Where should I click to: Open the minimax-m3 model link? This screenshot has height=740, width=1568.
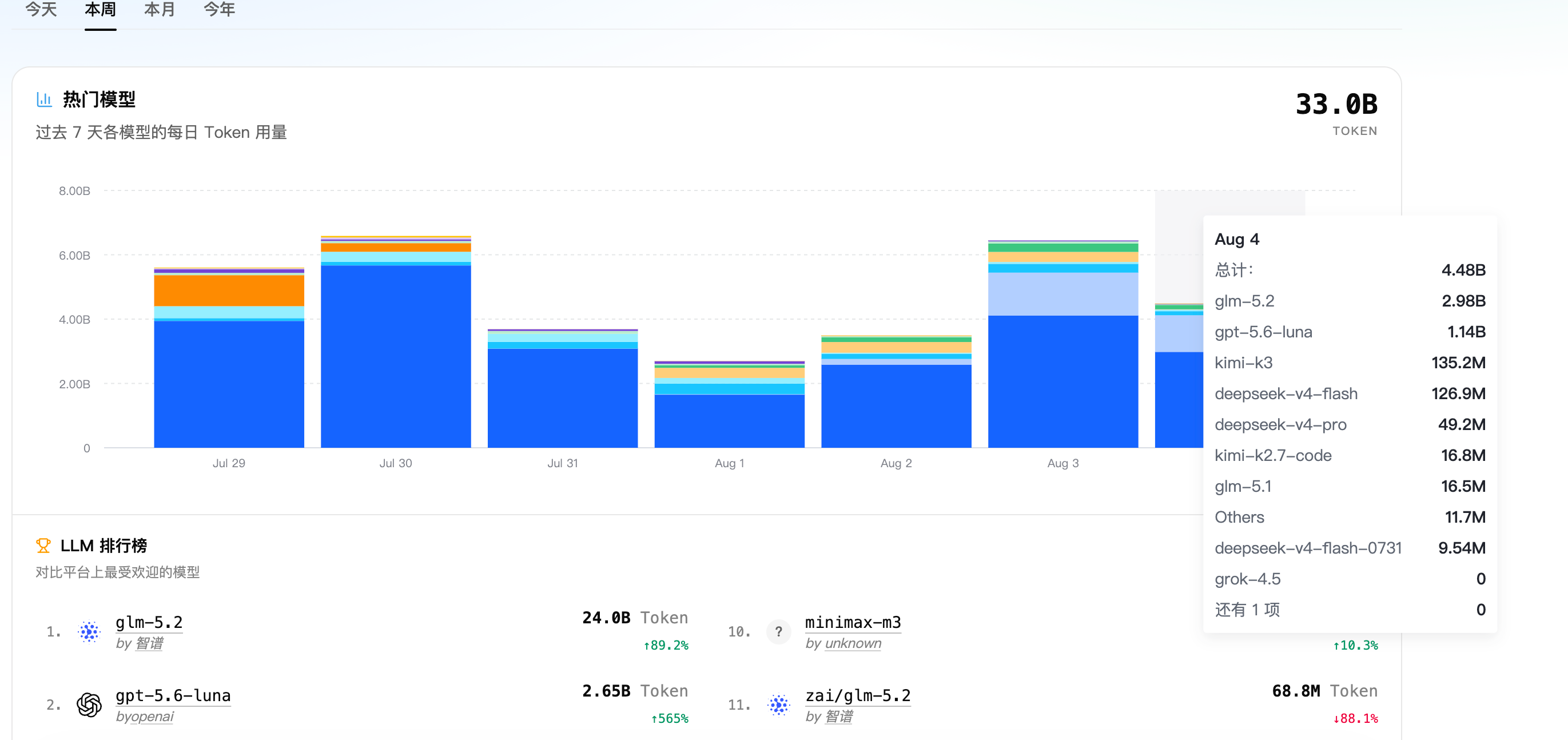click(x=853, y=623)
